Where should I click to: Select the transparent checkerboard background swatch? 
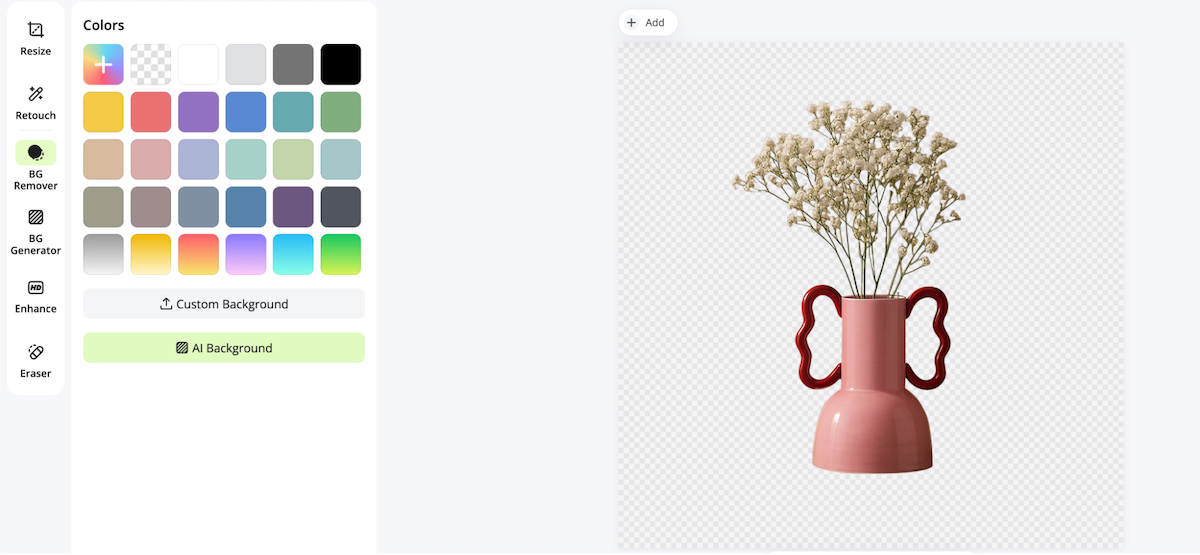(151, 64)
